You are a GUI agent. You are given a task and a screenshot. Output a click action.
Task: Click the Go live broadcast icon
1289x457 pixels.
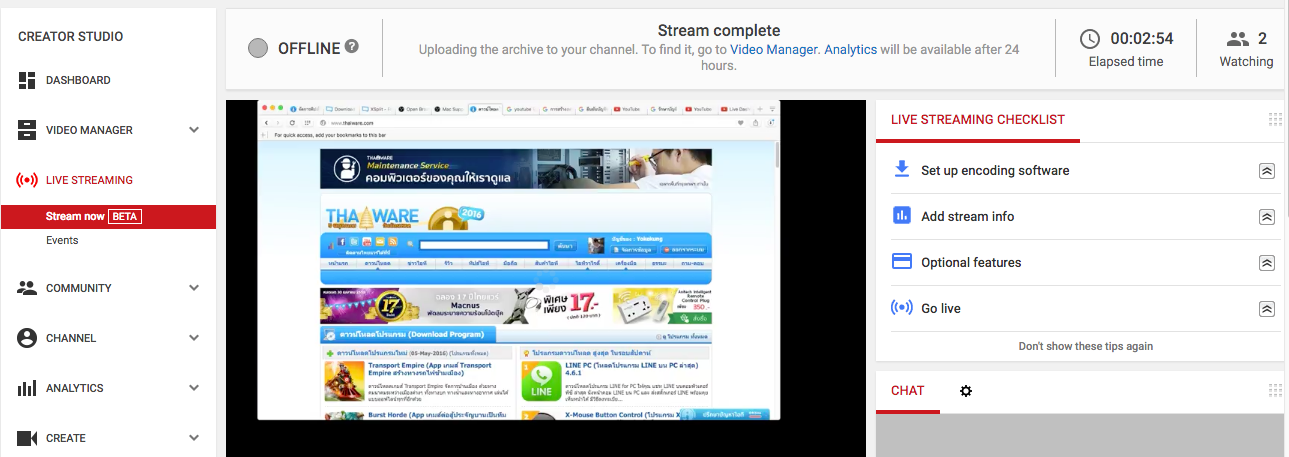coord(901,308)
